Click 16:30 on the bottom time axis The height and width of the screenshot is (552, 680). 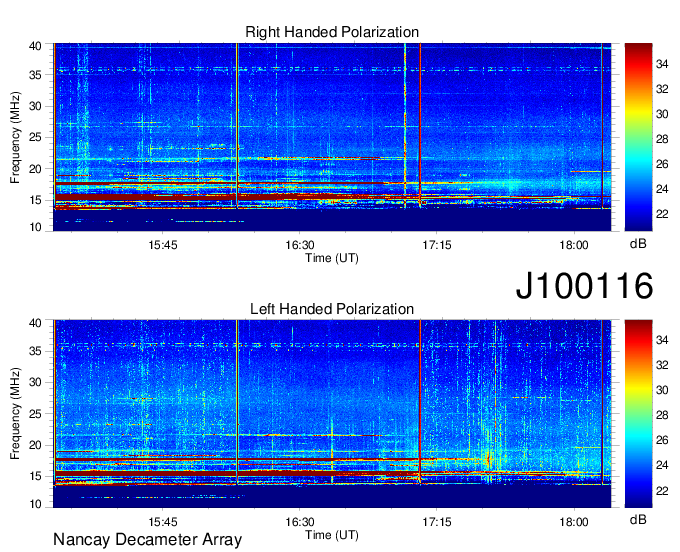point(300,522)
